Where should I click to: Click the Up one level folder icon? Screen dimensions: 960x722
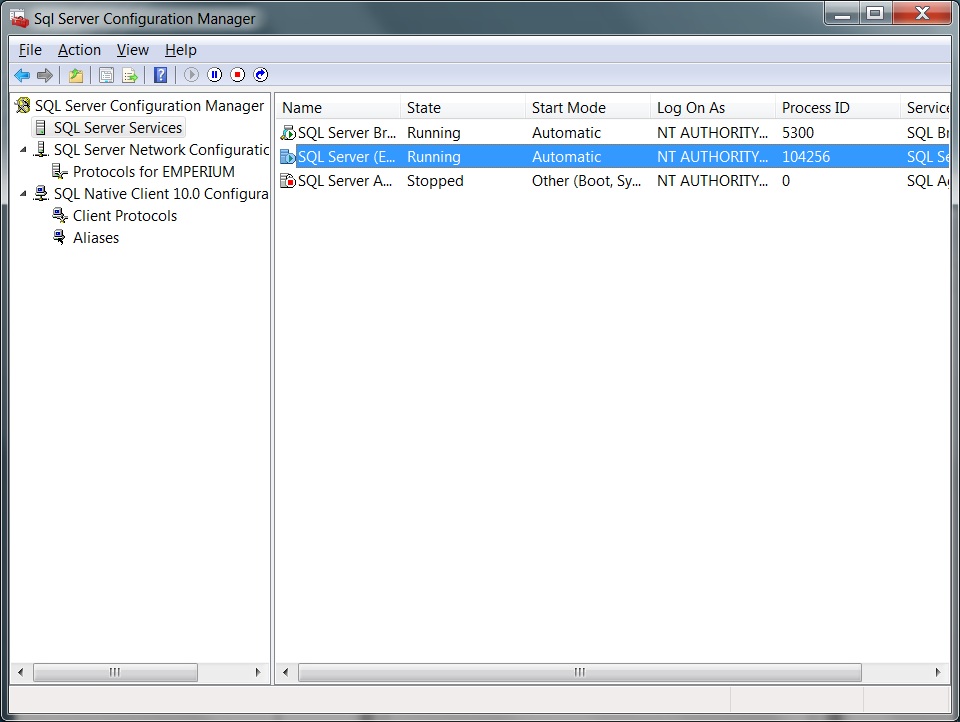[x=76, y=75]
